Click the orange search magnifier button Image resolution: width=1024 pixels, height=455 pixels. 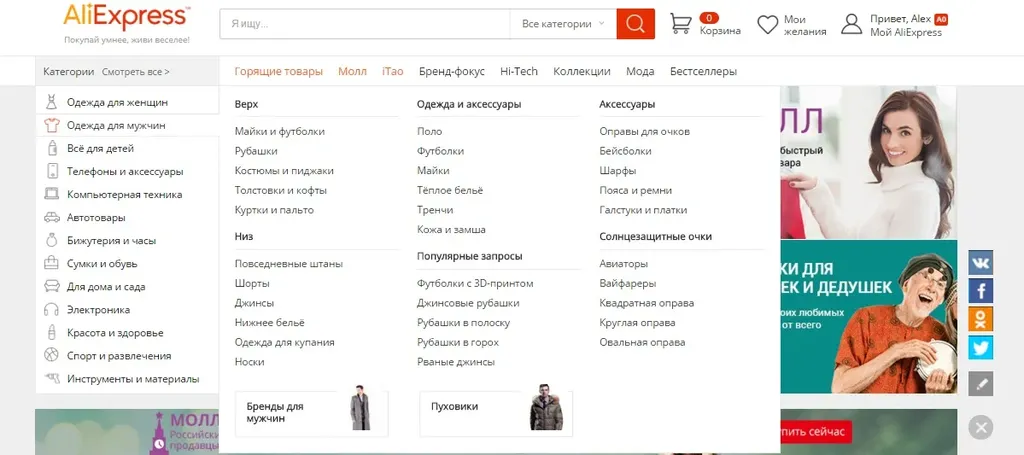[x=635, y=24]
